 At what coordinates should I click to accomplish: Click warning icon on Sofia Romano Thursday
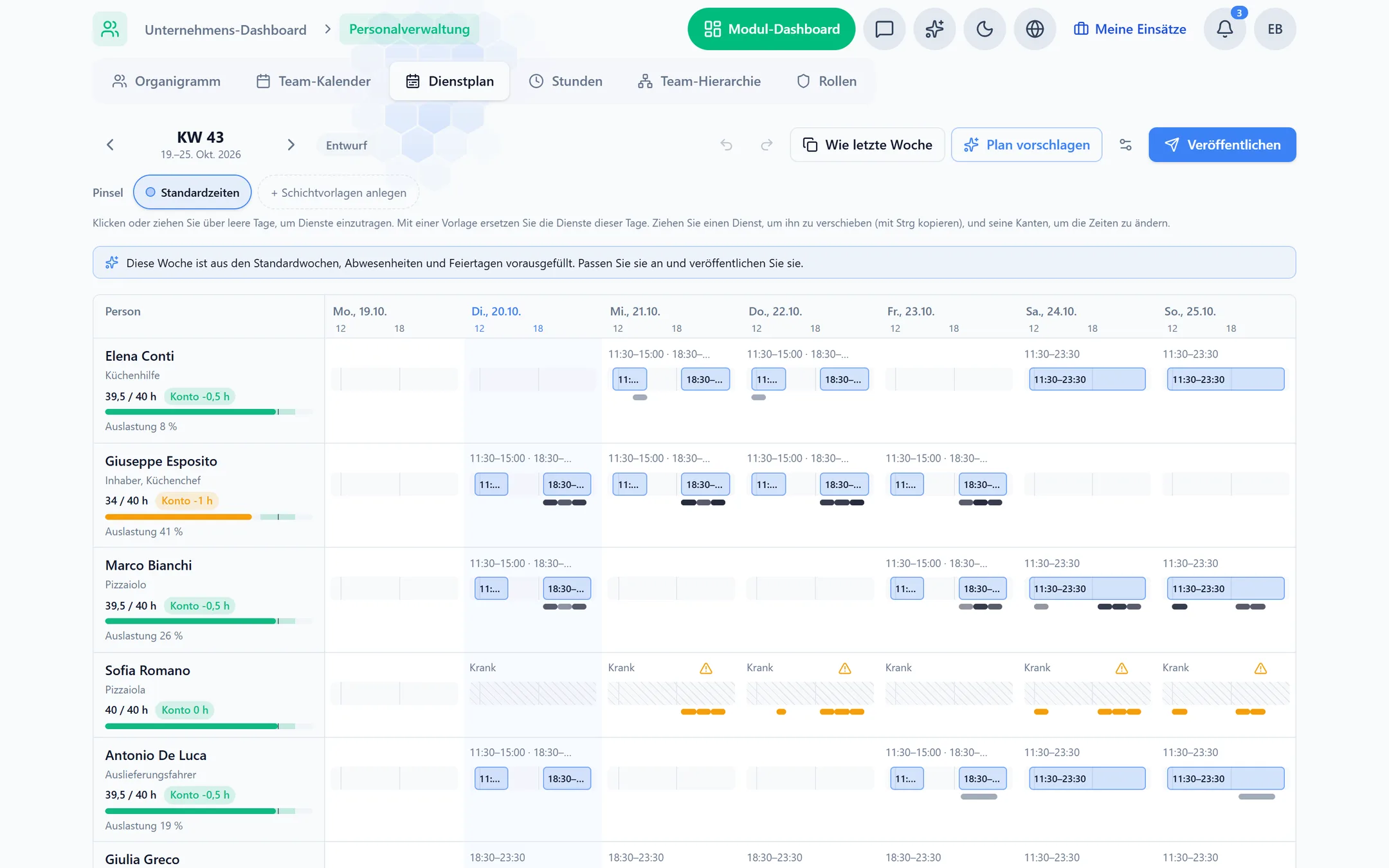click(x=845, y=669)
